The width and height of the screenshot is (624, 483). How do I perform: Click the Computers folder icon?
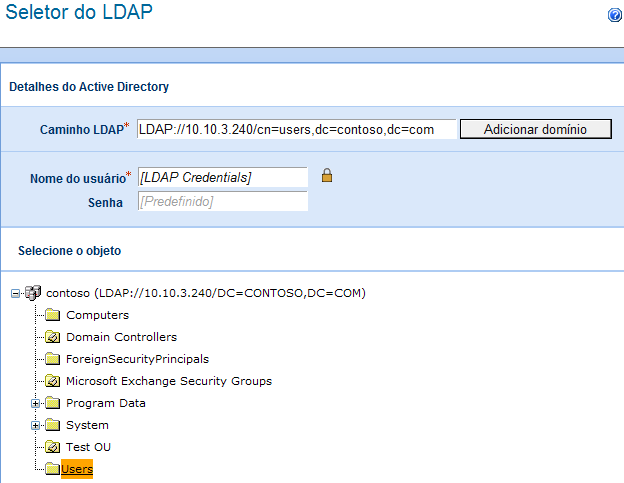coord(53,315)
